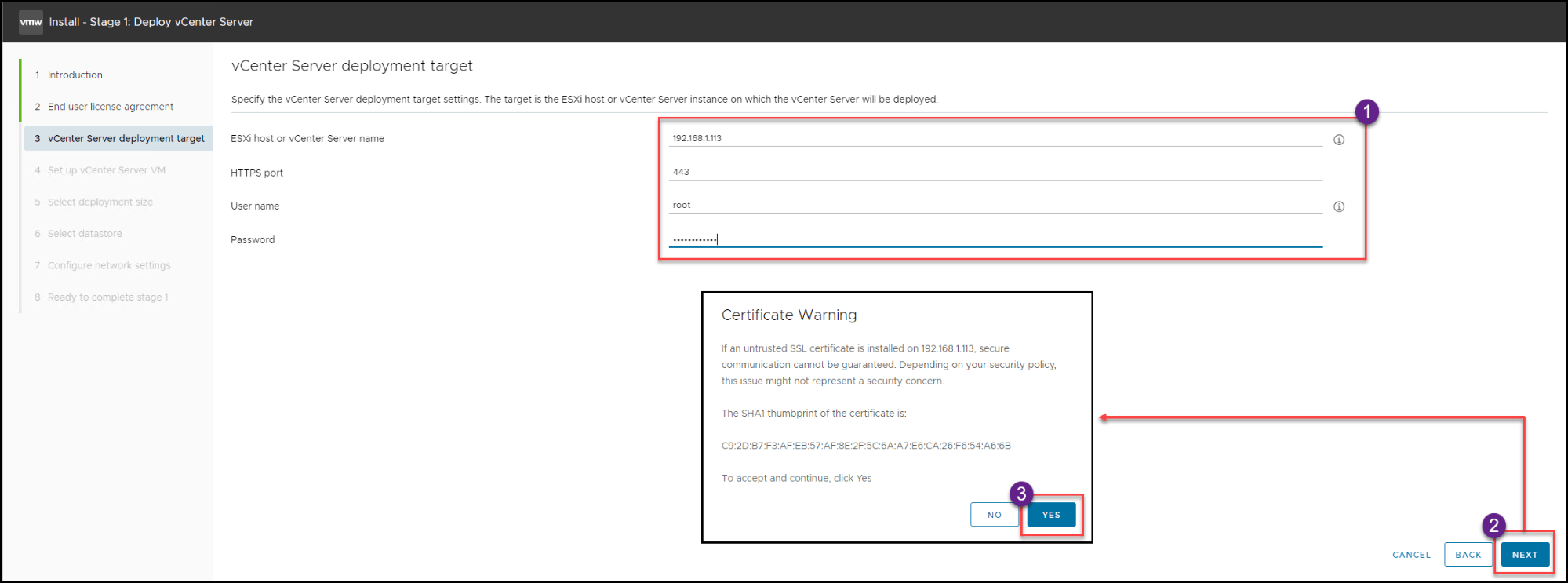Click the Certificate Warning heading
The width and height of the screenshot is (1568, 583).
pyautogui.click(x=789, y=315)
